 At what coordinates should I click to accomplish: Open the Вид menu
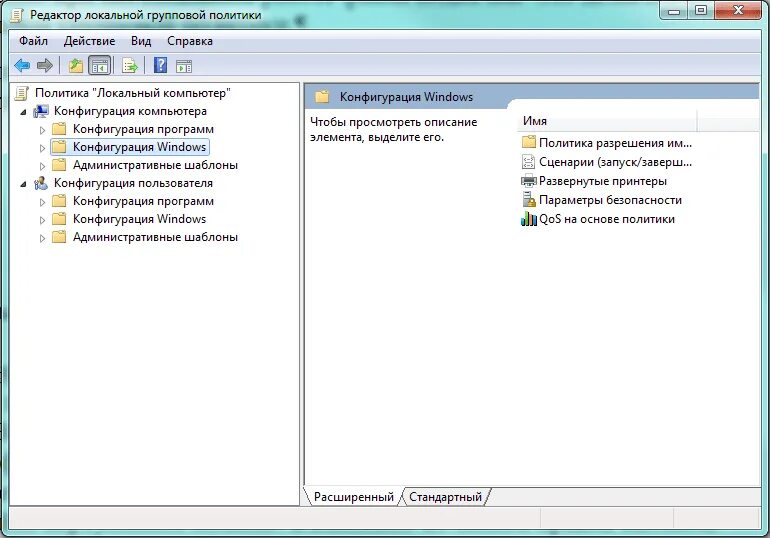point(141,41)
